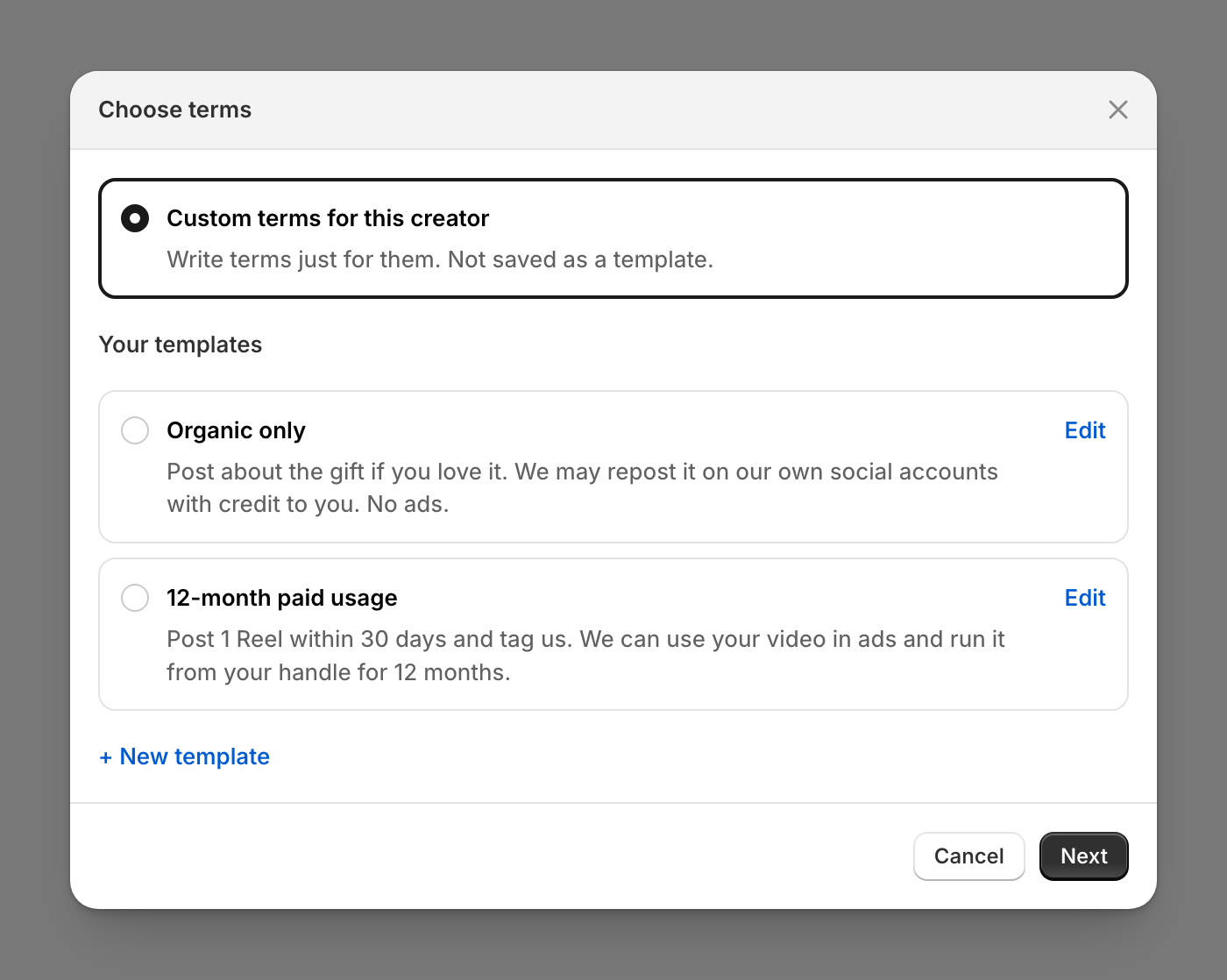Click the 'Choose terms' dialog title
Image resolution: width=1227 pixels, height=980 pixels.
(x=175, y=110)
